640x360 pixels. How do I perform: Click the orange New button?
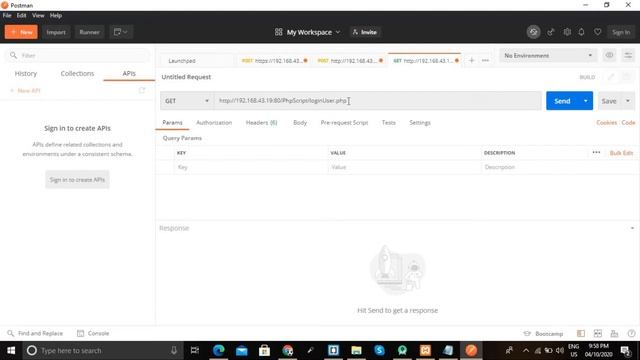[21, 32]
